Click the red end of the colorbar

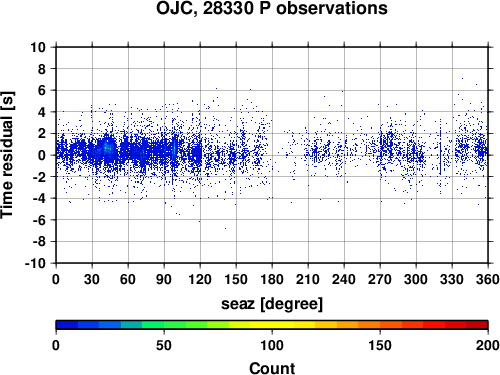[477, 325]
